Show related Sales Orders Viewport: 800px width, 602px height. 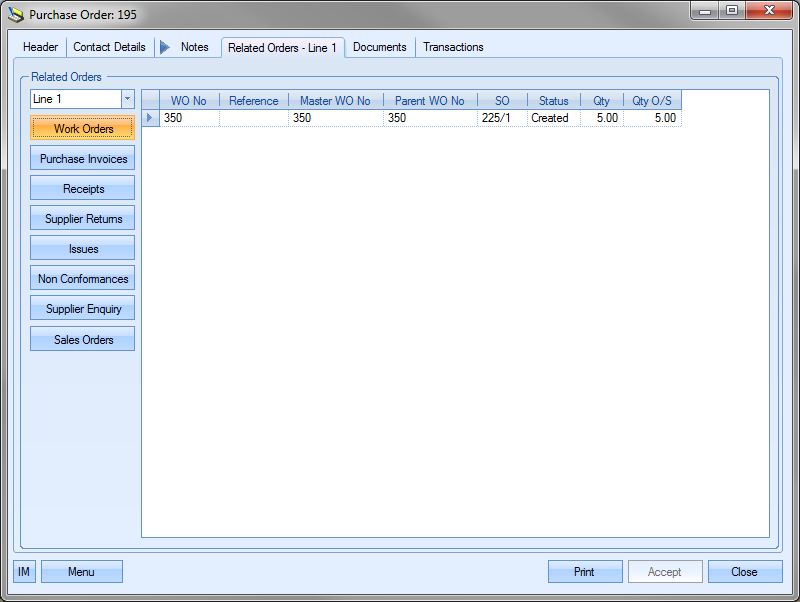[83, 340]
